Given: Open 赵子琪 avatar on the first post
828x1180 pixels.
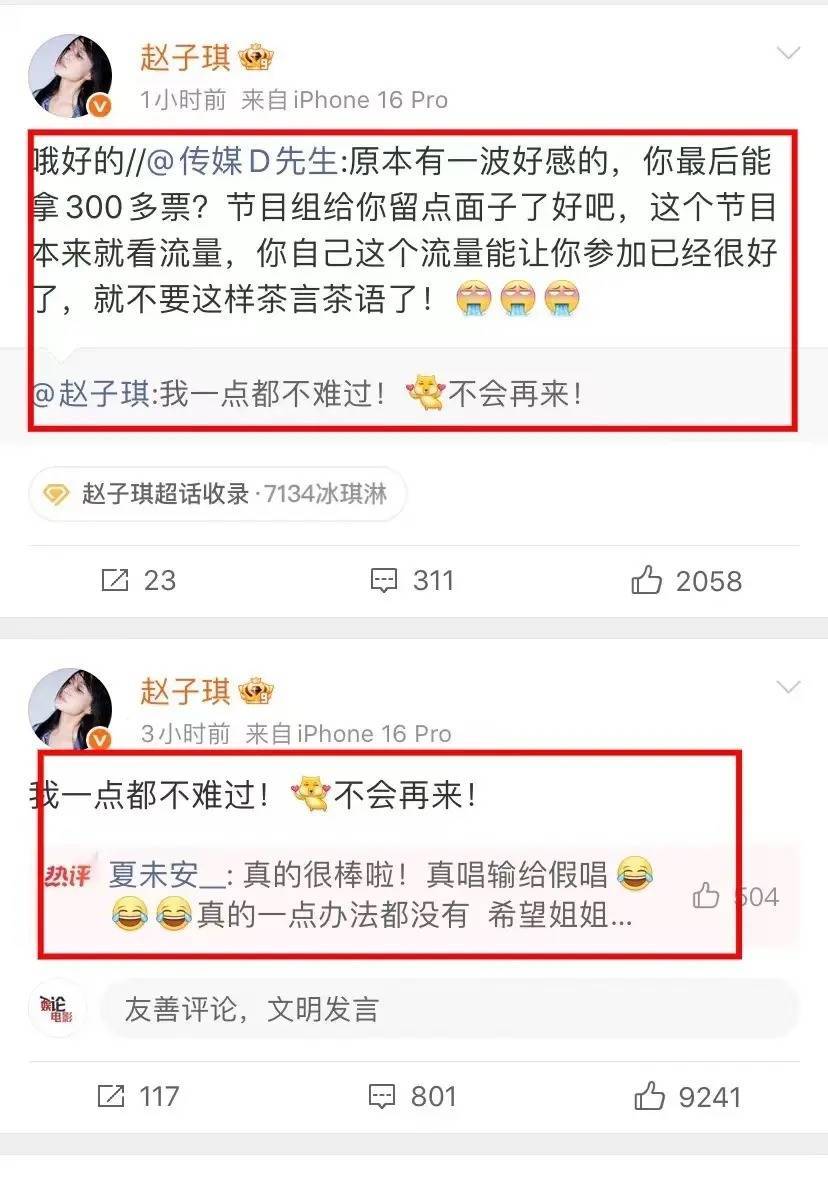Looking at the screenshot, I should (x=70, y=76).
